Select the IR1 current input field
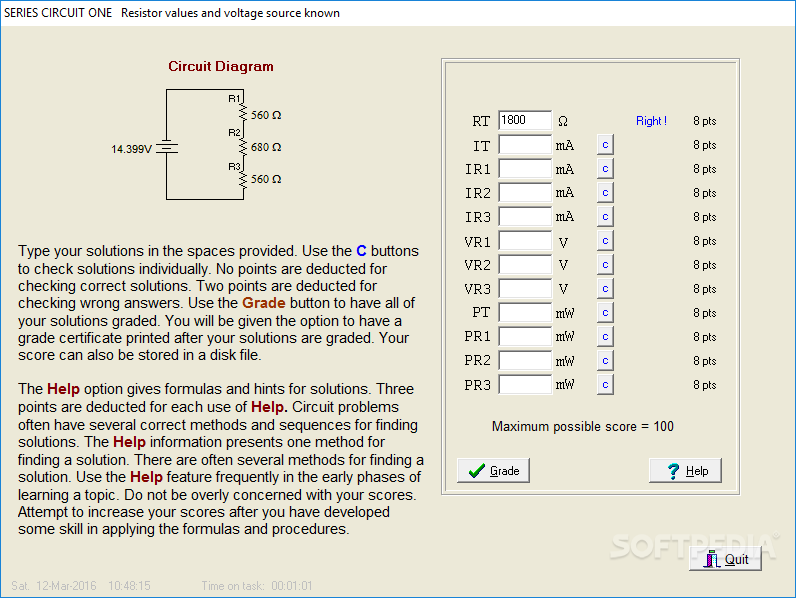 525,169
